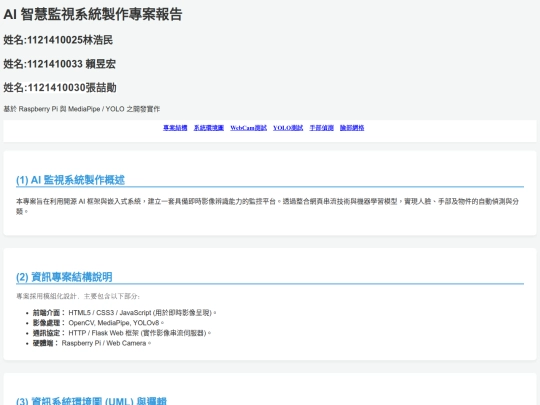The width and height of the screenshot is (540, 405).
Task: Click the overview paragraph starting 本專案旨在利用開源
Action: [x=268, y=206]
